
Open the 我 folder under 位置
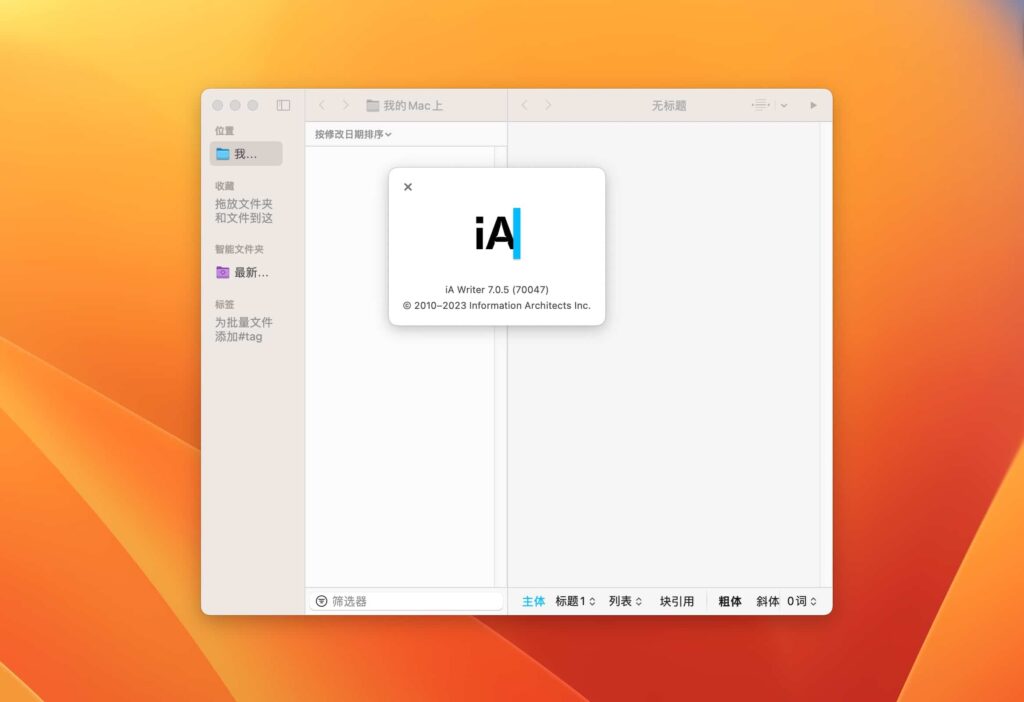pyautogui.click(x=245, y=153)
